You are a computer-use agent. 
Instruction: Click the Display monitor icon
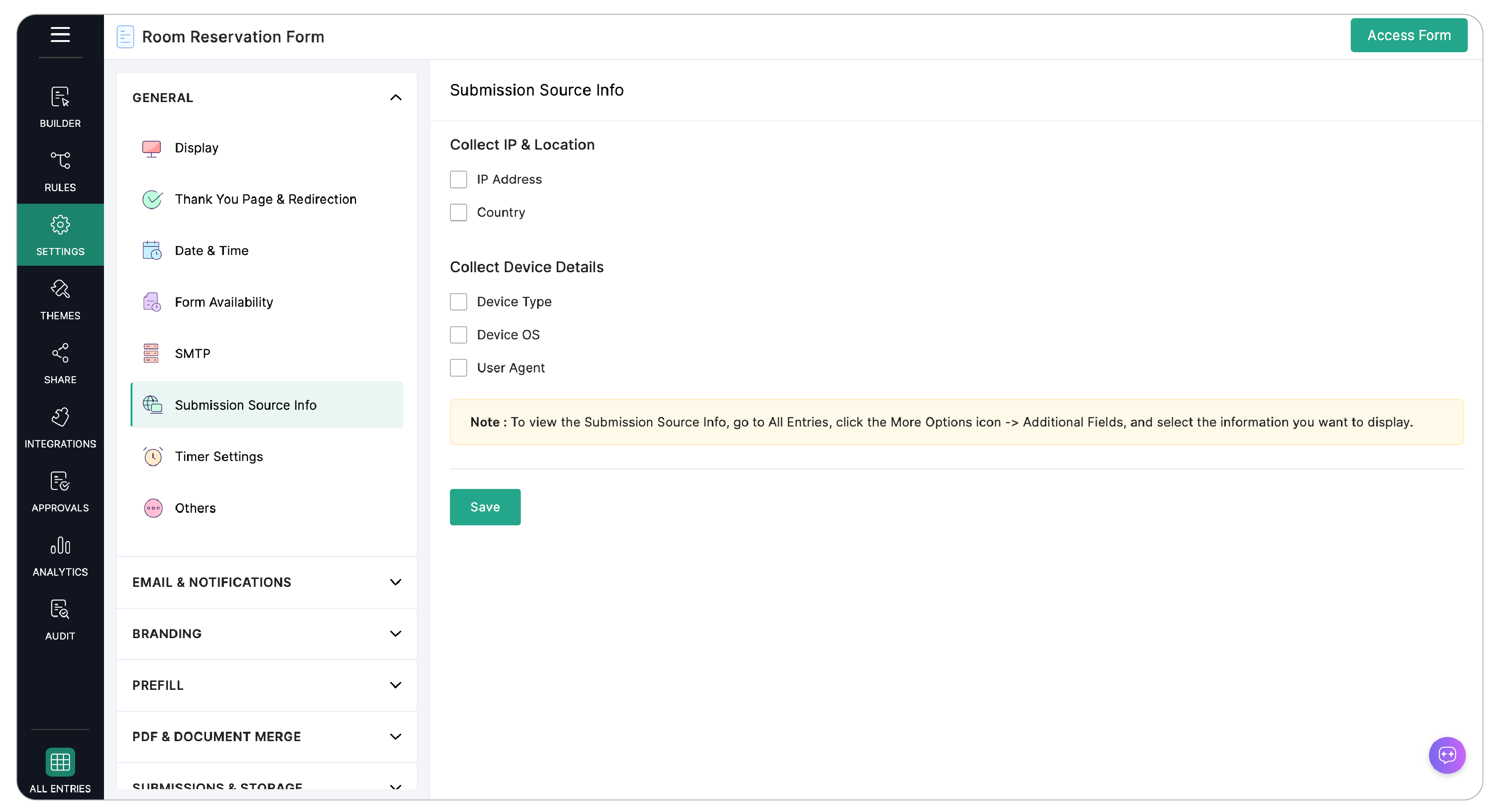tap(152, 148)
